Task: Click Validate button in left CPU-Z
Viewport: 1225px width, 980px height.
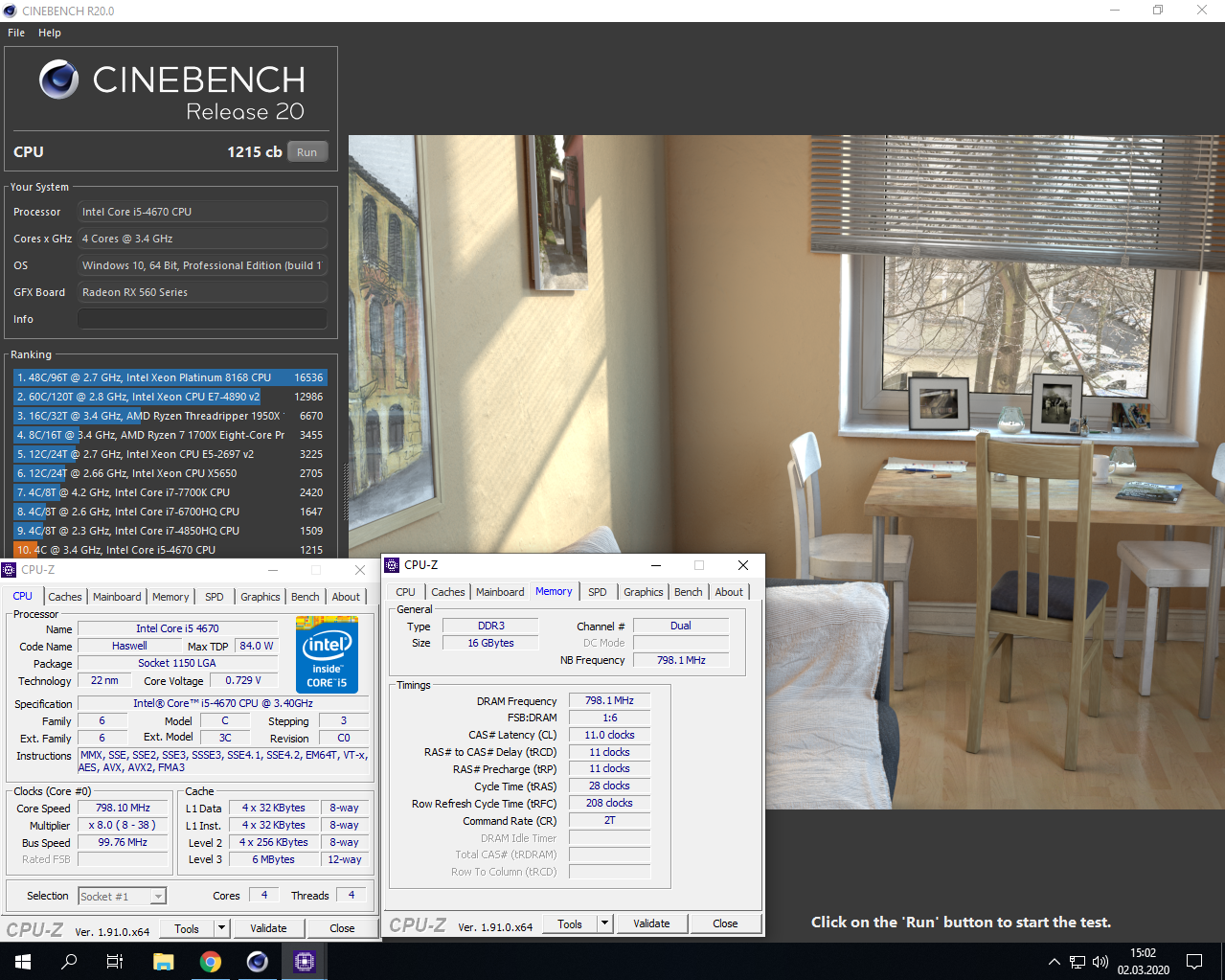Action: coord(268,928)
